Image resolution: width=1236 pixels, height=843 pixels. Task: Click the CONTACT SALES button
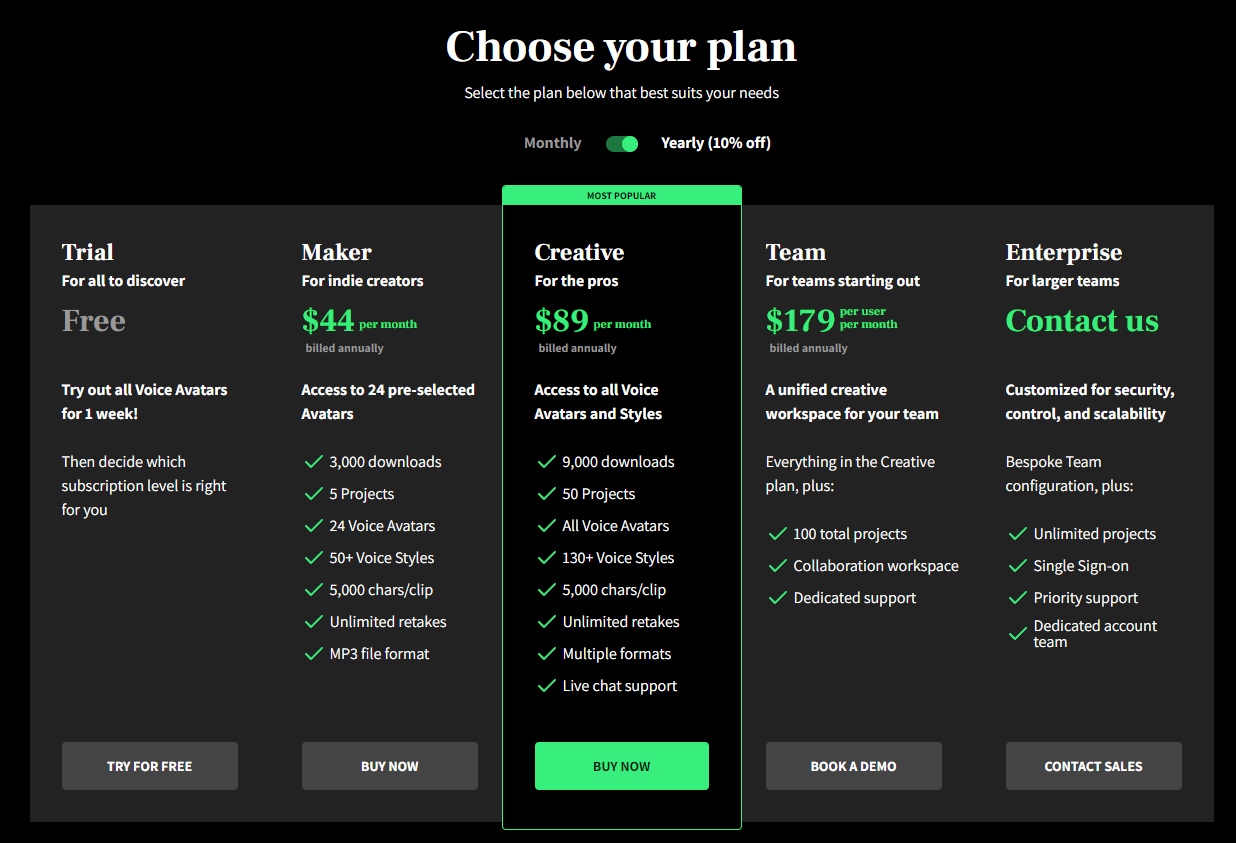click(x=1093, y=766)
